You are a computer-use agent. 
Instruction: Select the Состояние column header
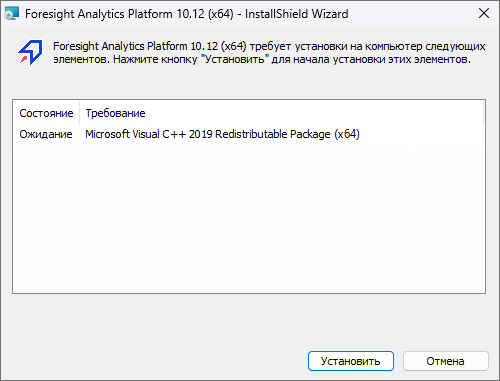pyautogui.click(x=46, y=113)
